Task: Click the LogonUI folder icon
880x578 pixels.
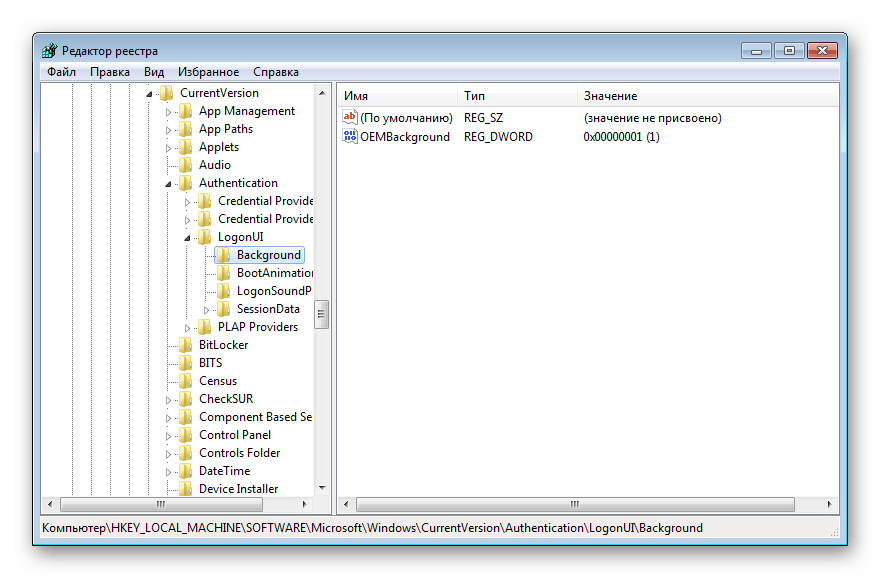Action: point(205,237)
